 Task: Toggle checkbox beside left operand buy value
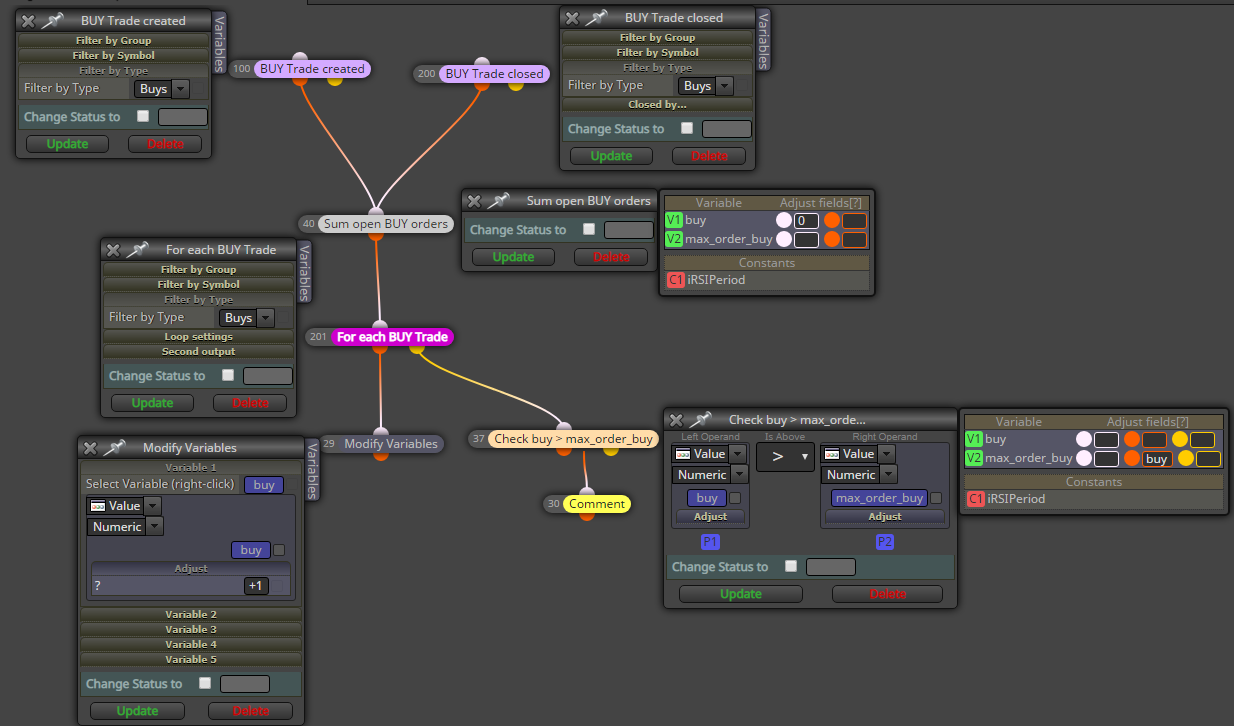(x=735, y=498)
